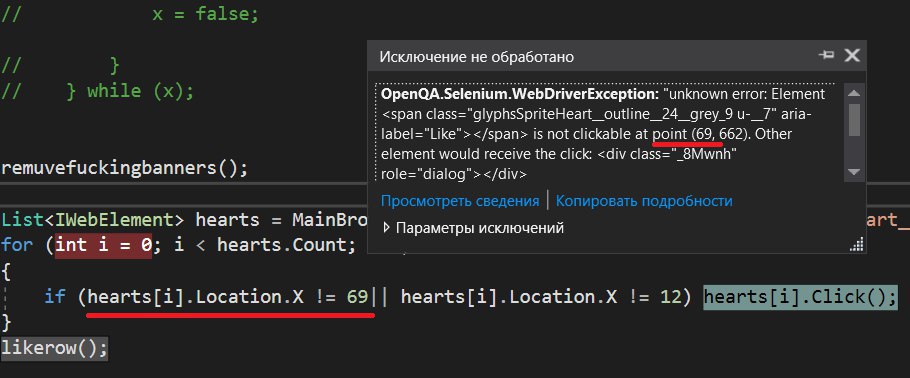
Task: Click the '// } while (x);' comment
Action: (x=97, y=91)
